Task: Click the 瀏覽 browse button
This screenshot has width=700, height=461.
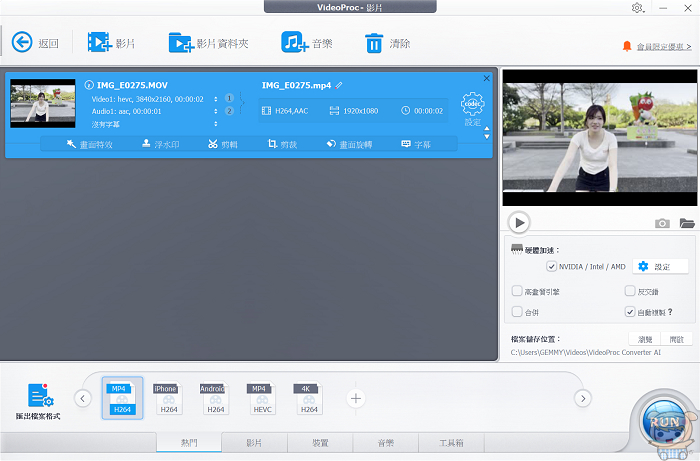Action: coord(645,340)
